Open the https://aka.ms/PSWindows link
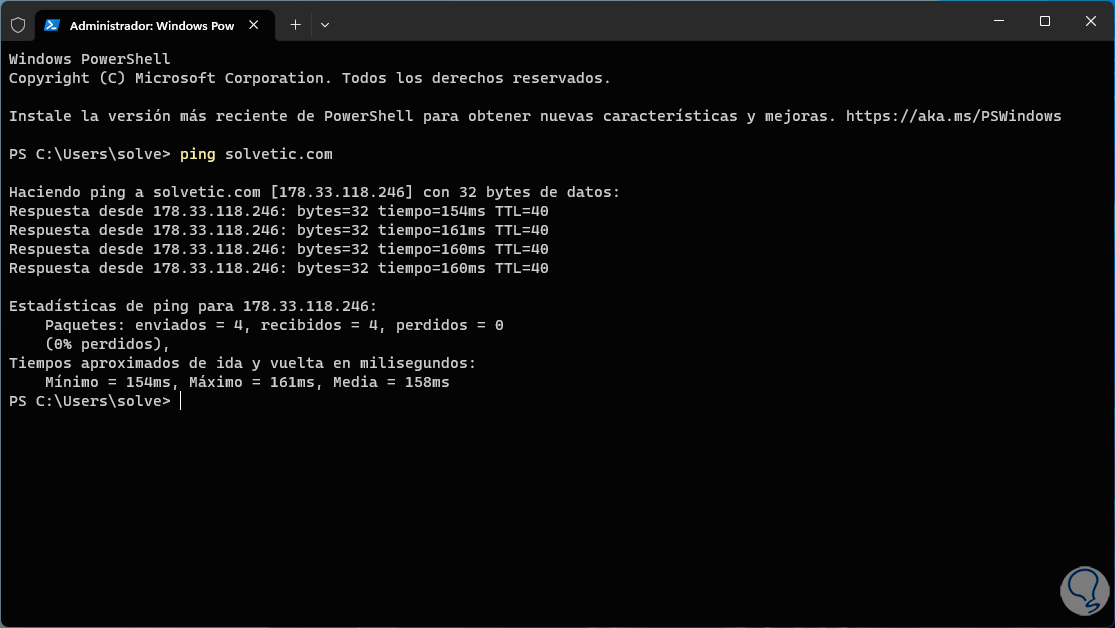Image resolution: width=1115 pixels, height=628 pixels. (x=954, y=116)
